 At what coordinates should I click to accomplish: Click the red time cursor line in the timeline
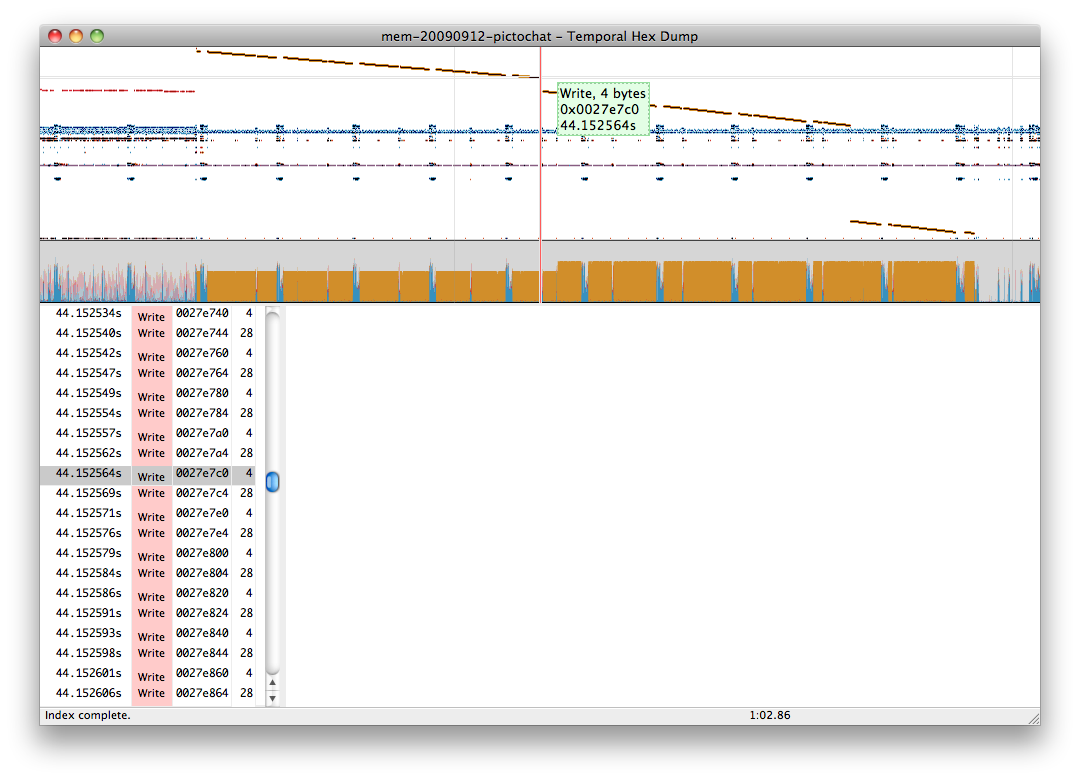pyautogui.click(x=541, y=175)
